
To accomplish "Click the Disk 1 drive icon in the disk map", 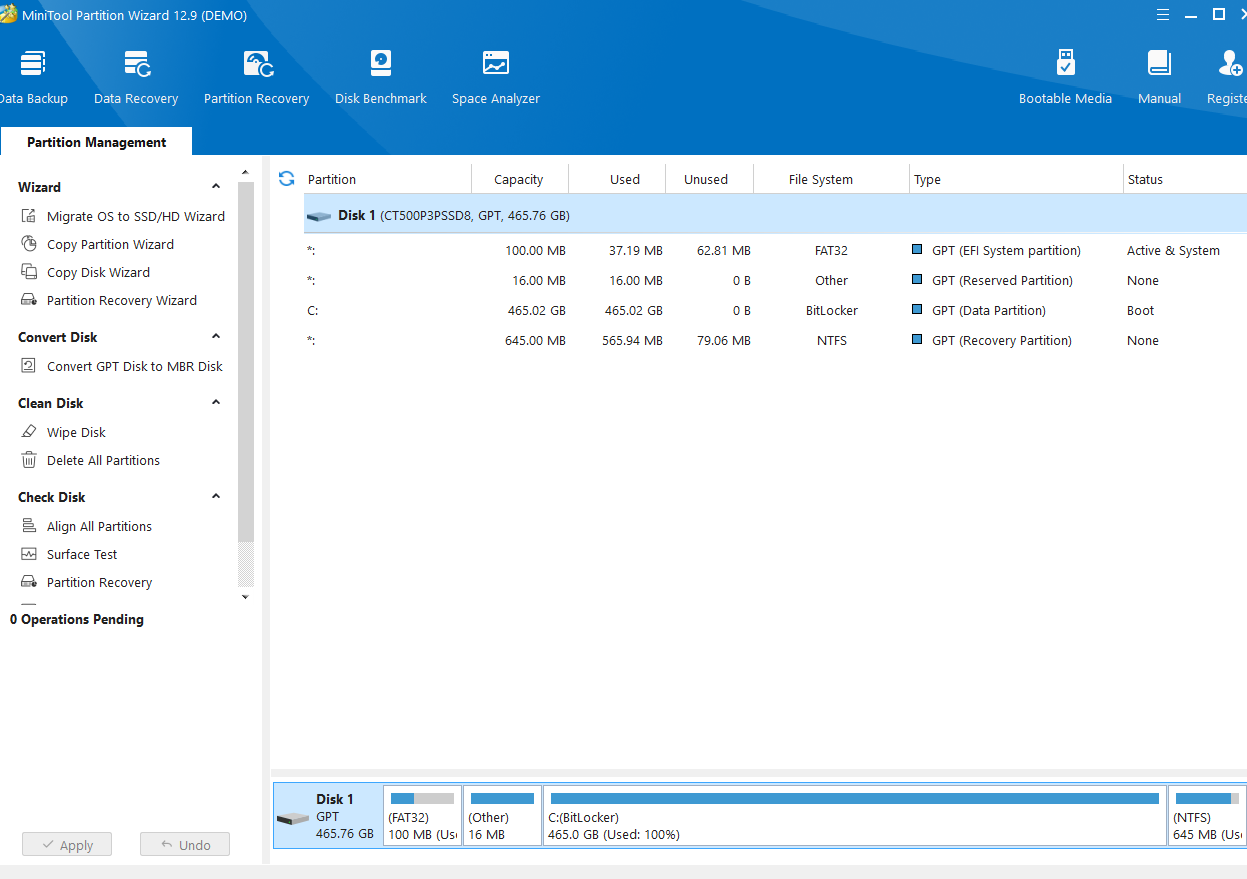I will point(293,819).
